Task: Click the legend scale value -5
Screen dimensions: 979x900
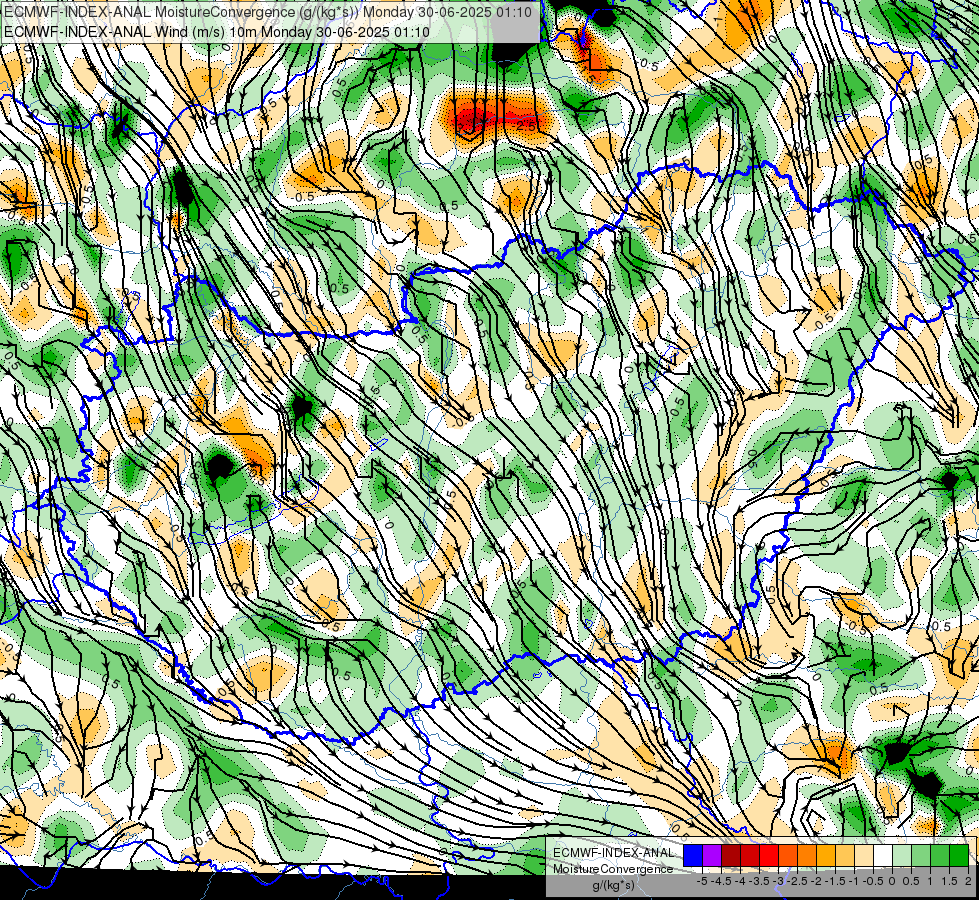Action: (702, 881)
